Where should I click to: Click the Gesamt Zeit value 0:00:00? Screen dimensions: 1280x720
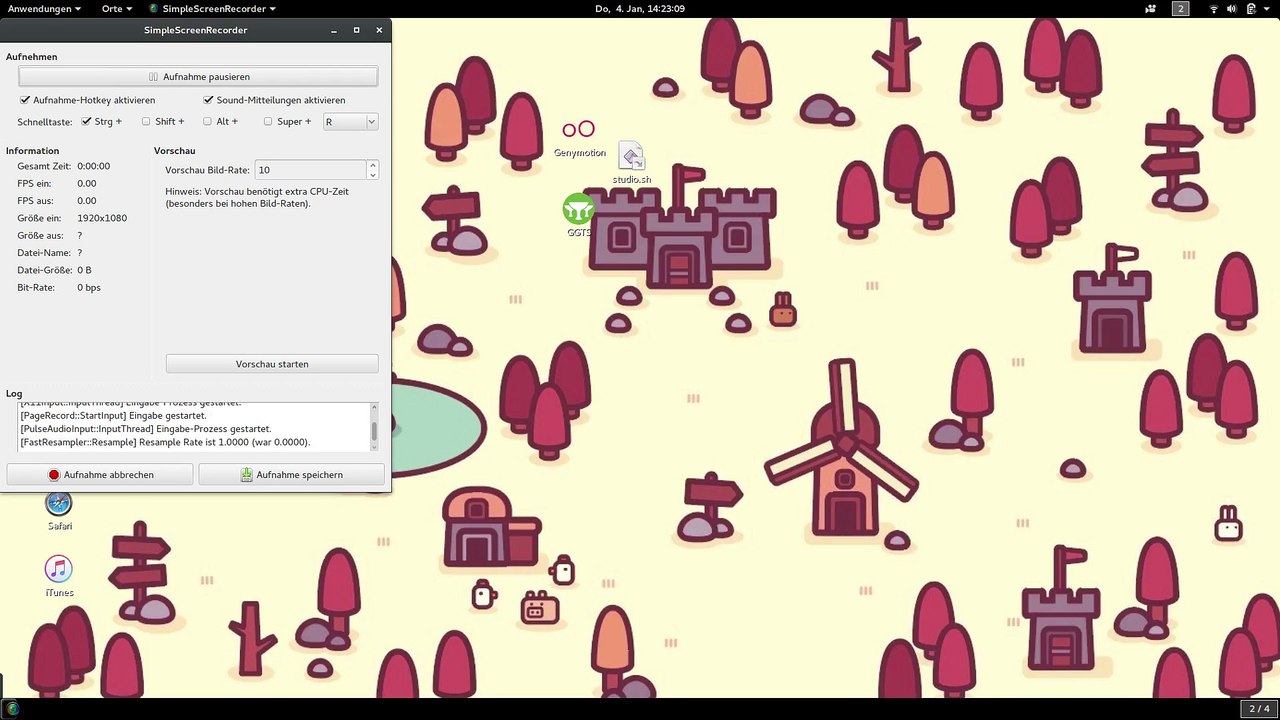pyautogui.click(x=94, y=166)
